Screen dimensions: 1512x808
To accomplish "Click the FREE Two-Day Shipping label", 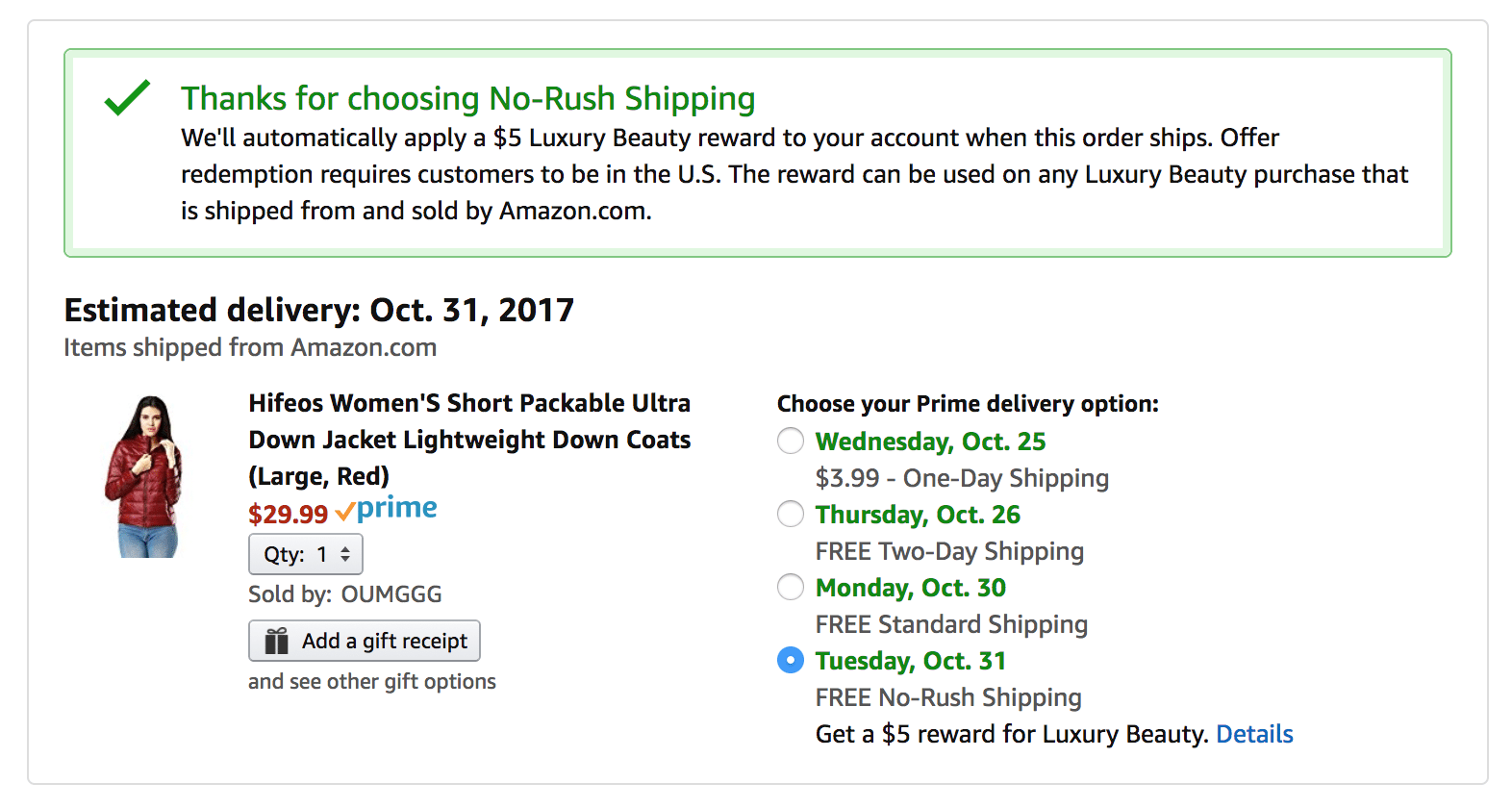I will click(x=949, y=551).
